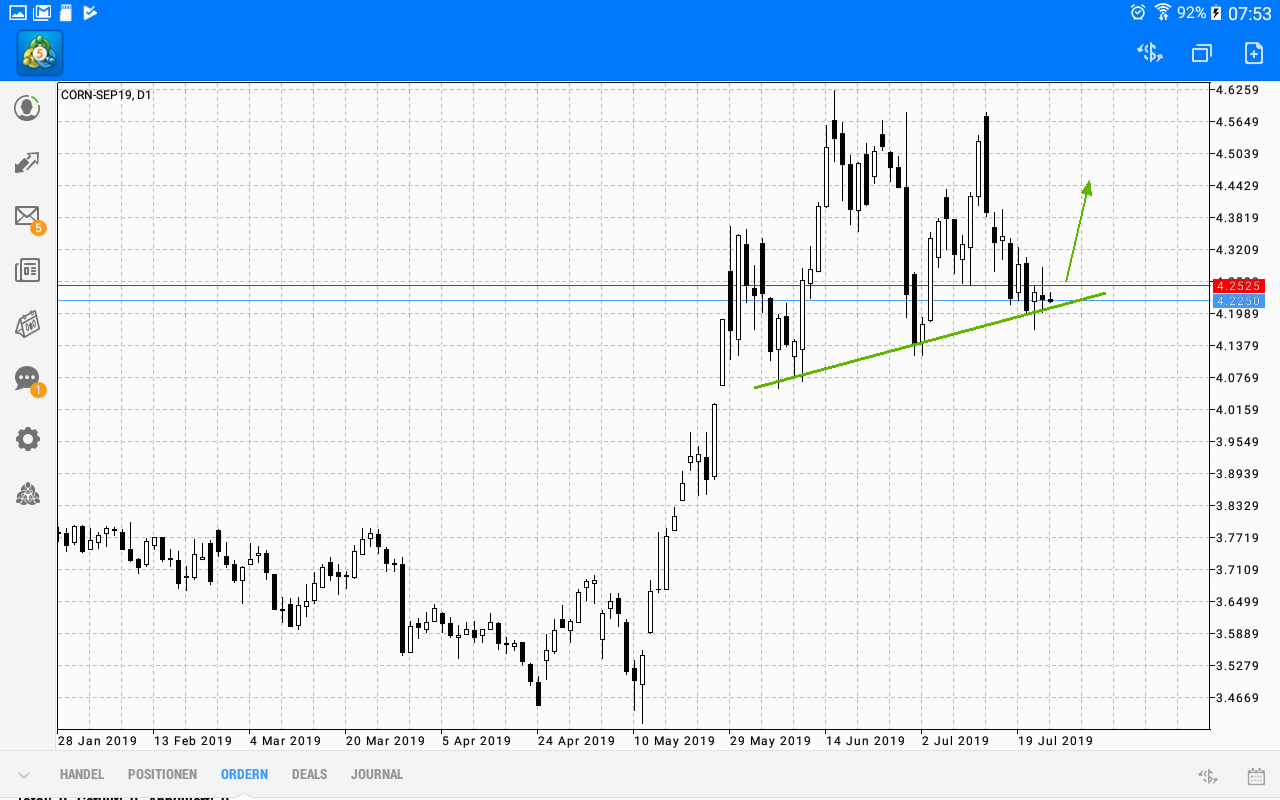This screenshot has height=800, width=1280.
Task: View the JOURNAL tab
Action: [x=377, y=774]
